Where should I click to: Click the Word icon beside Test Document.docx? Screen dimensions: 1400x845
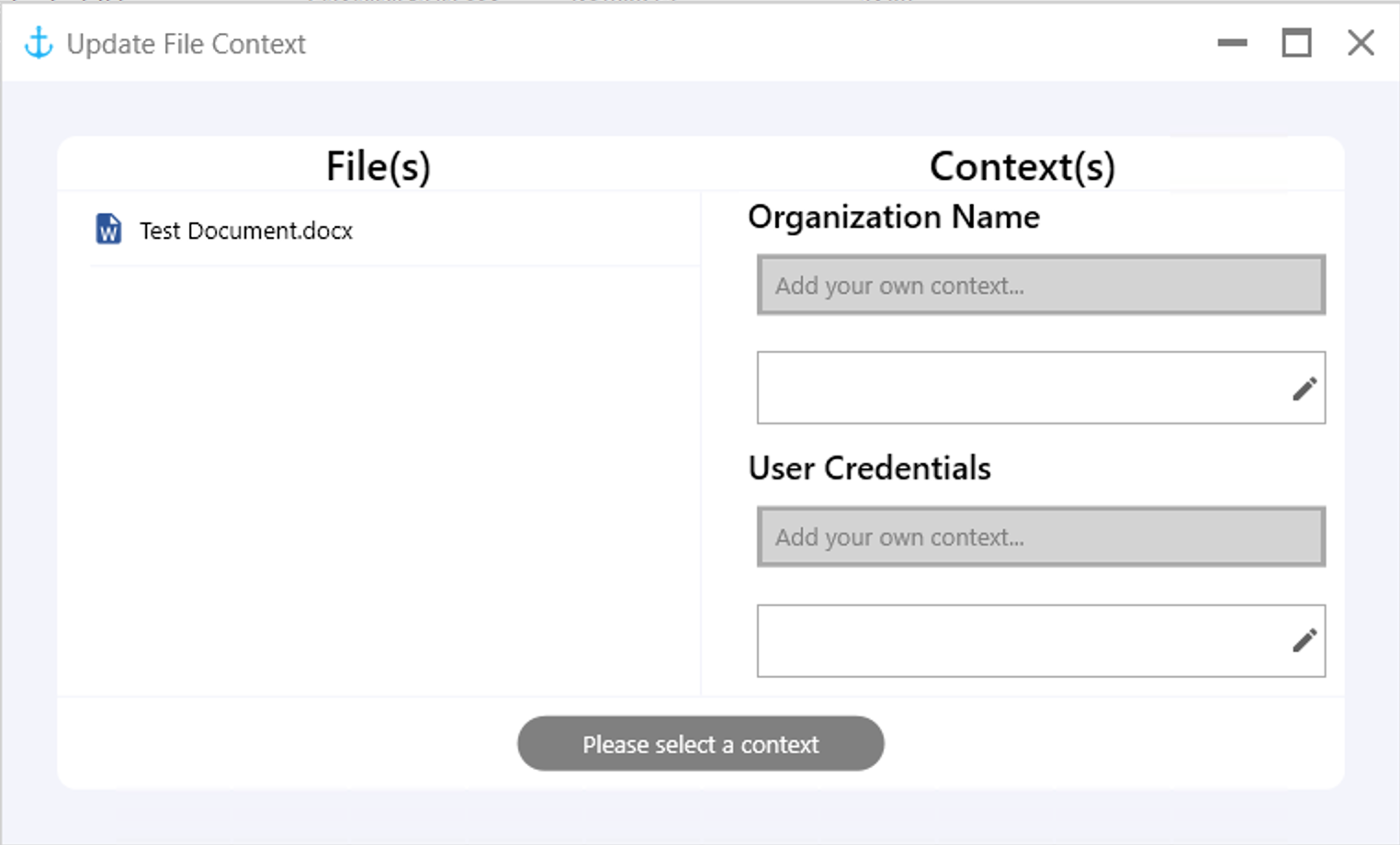108,230
